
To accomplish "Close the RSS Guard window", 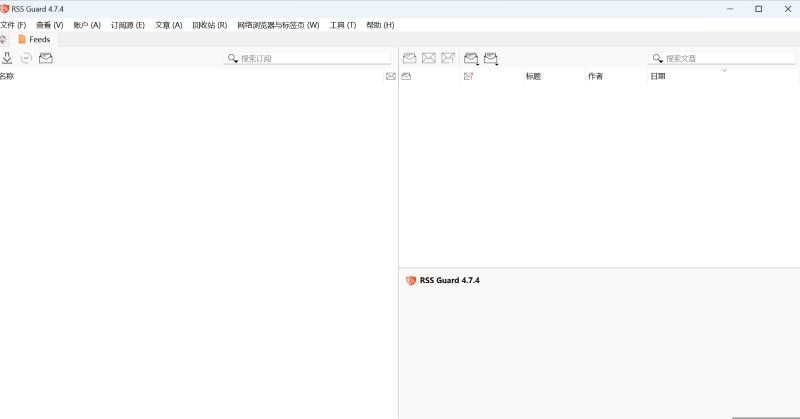I will click(x=787, y=9).
